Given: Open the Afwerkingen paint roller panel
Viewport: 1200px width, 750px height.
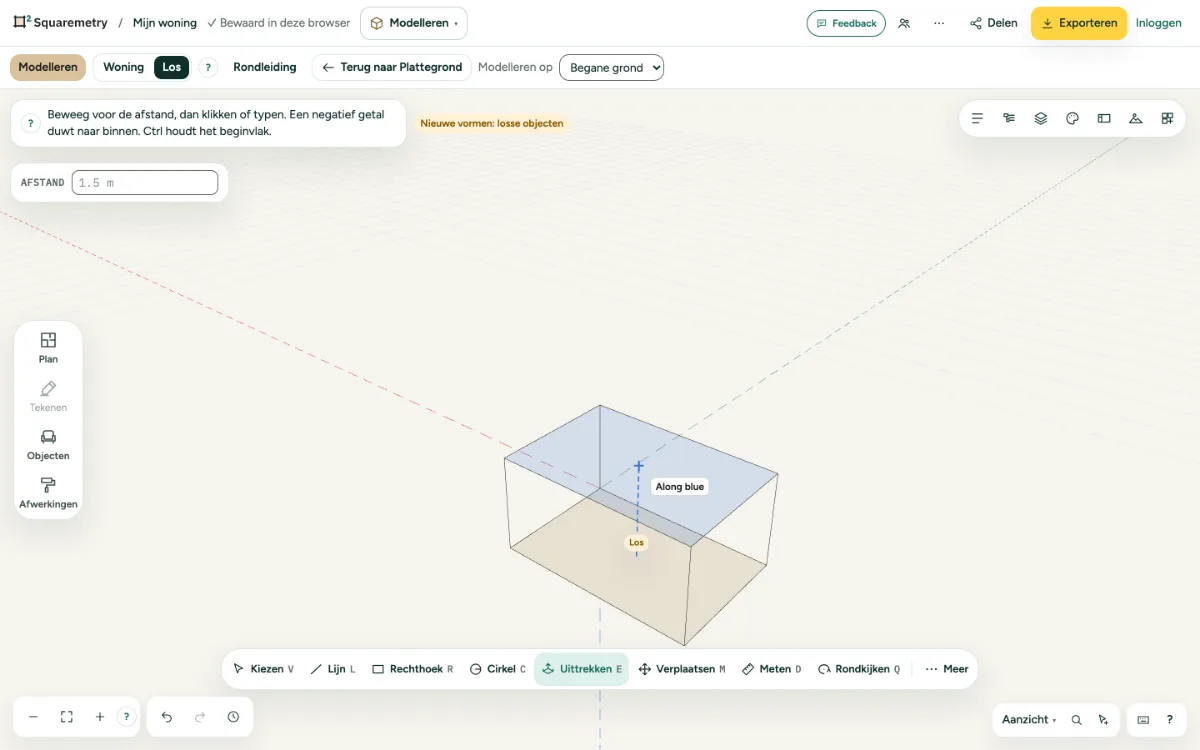Looking at the screenshot, I should pos(48,493).
